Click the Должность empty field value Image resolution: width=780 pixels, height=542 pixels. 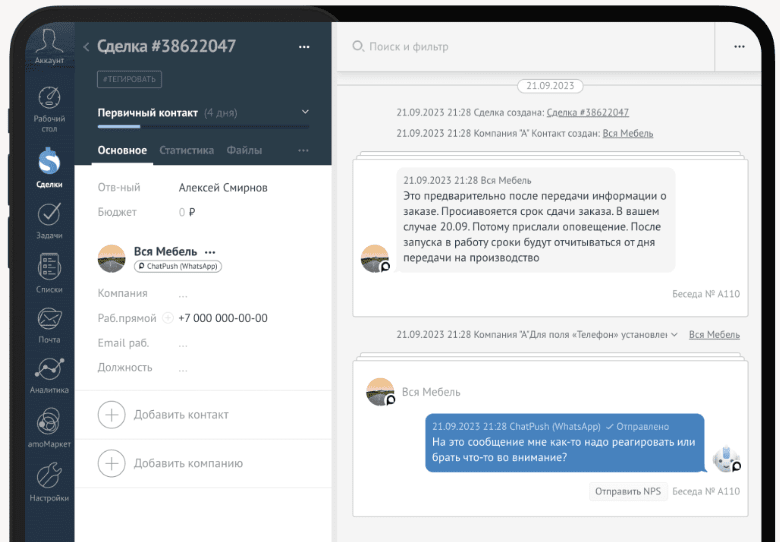[183, 369]
